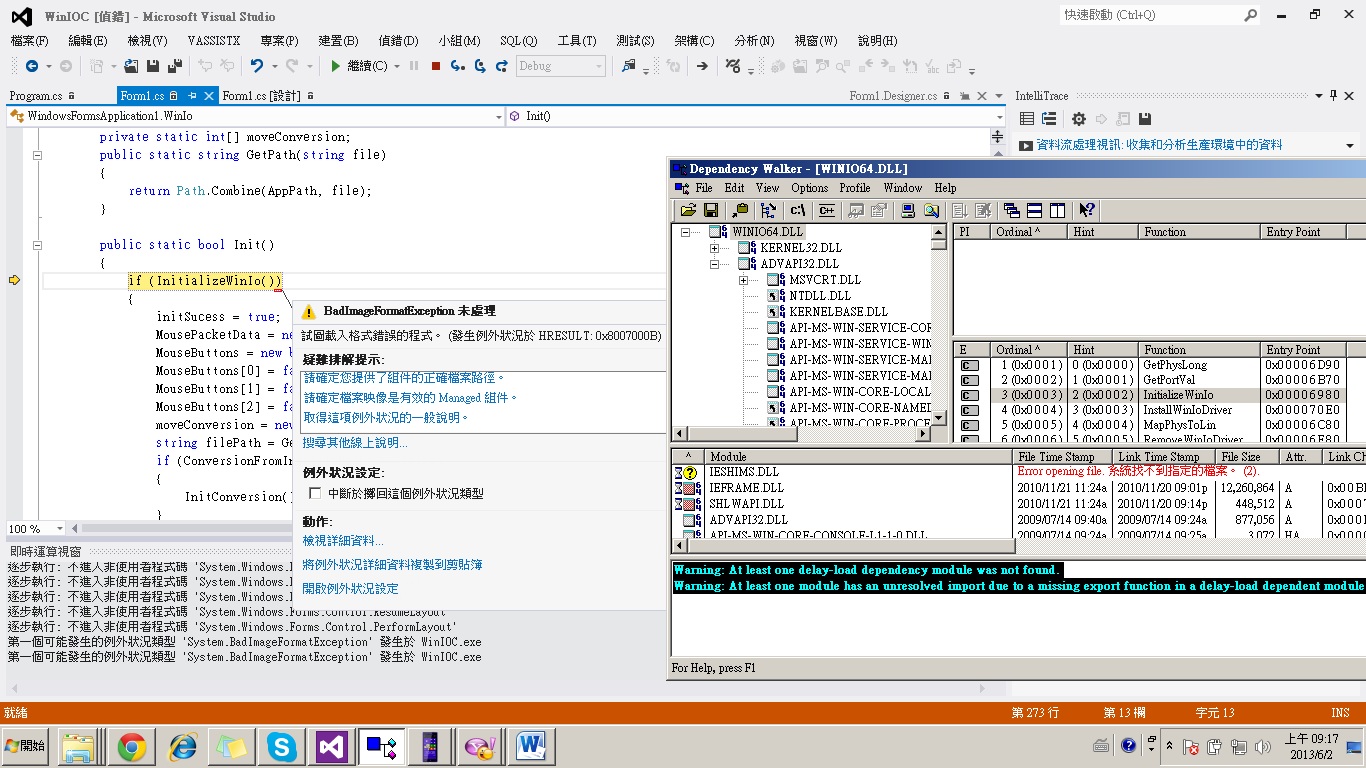Open Microsoft Word from the taskbar
The image size is (1366, 768).
click(x=532, y=747)
